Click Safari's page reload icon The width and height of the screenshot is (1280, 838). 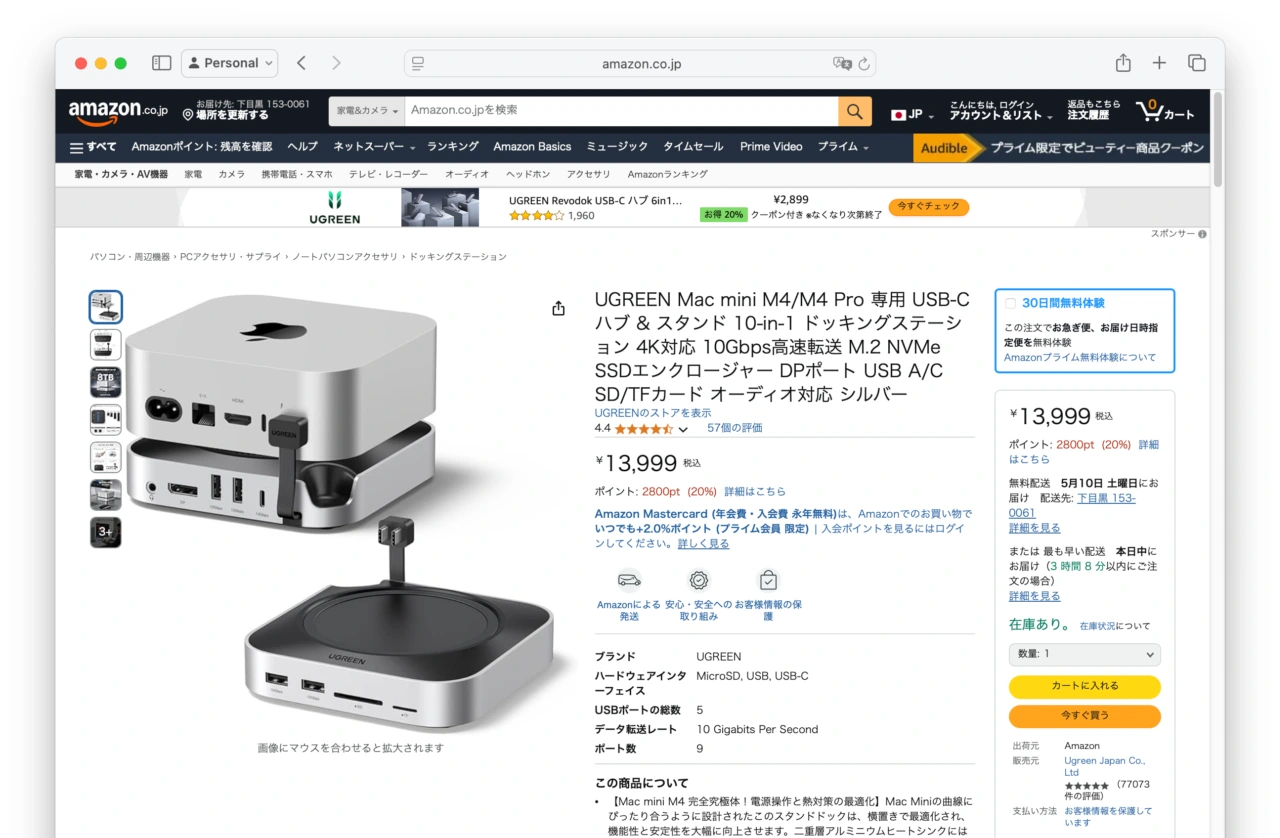pos(865,63)
